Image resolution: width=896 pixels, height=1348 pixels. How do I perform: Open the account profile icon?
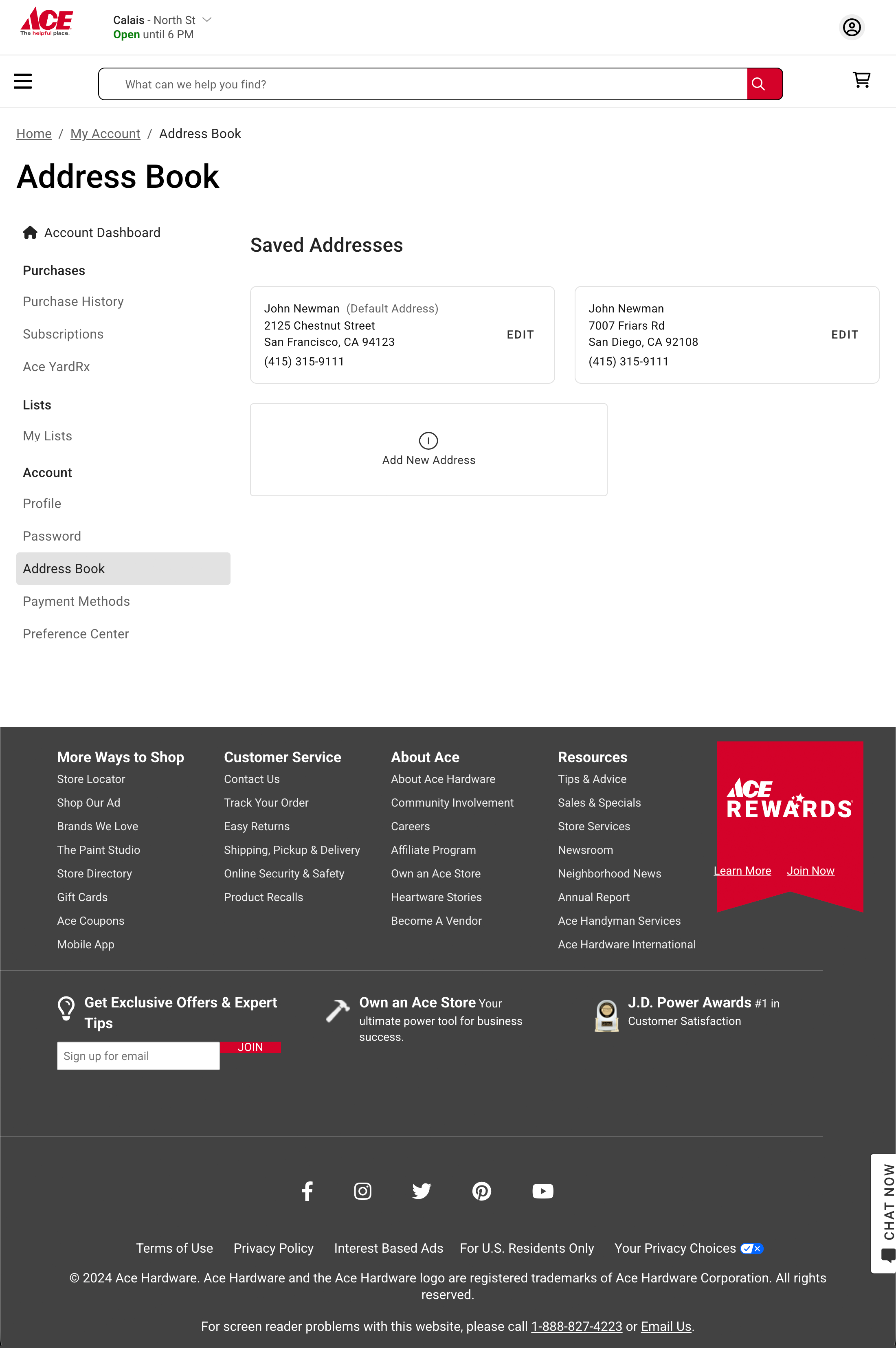pyautogui.click(x=852, y=27)
